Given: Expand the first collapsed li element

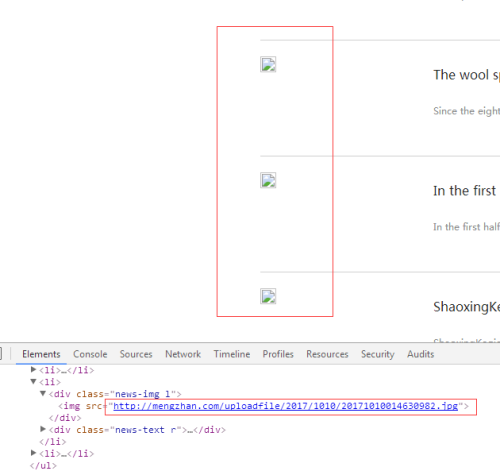Looking at the screenshot, I should [33, 369].
